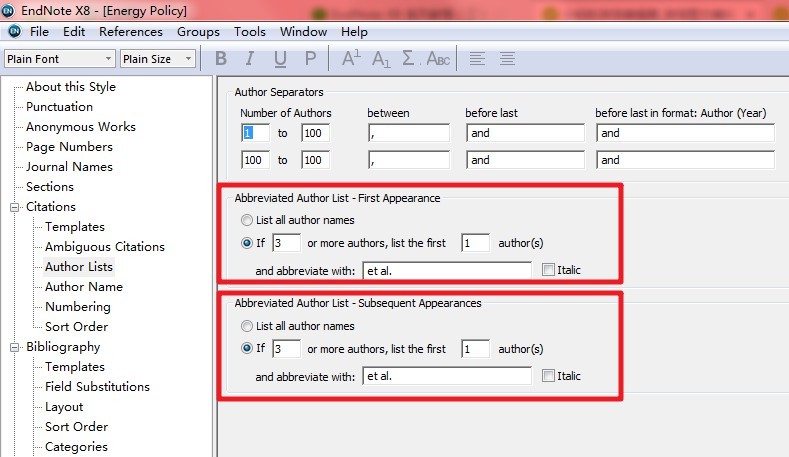Select Sort Order under Citations
Viewport: 789px width, 457px height.
[76, 327]
